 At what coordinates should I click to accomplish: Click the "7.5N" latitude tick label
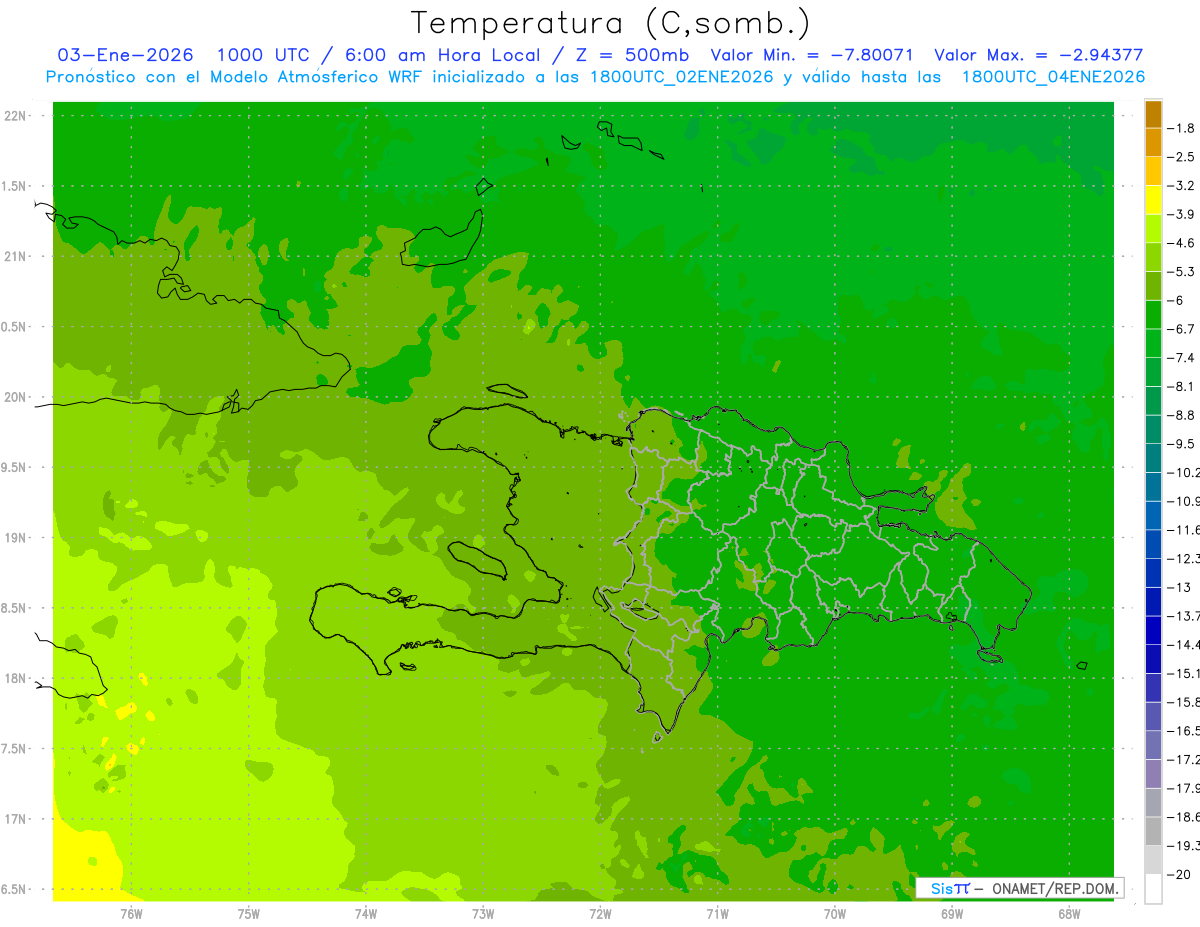click(x=15, y=749)
